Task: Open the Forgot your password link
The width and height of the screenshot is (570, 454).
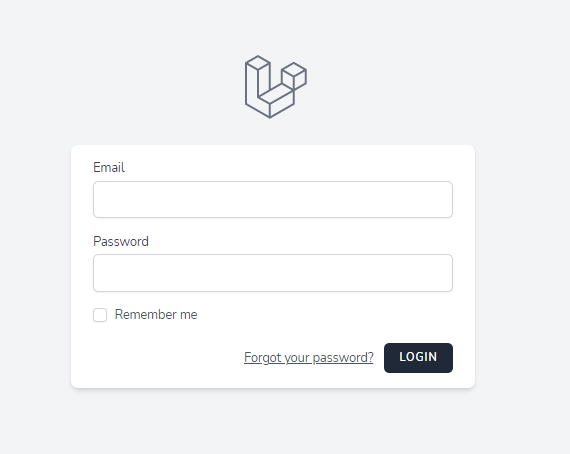Action: [309, 358]
